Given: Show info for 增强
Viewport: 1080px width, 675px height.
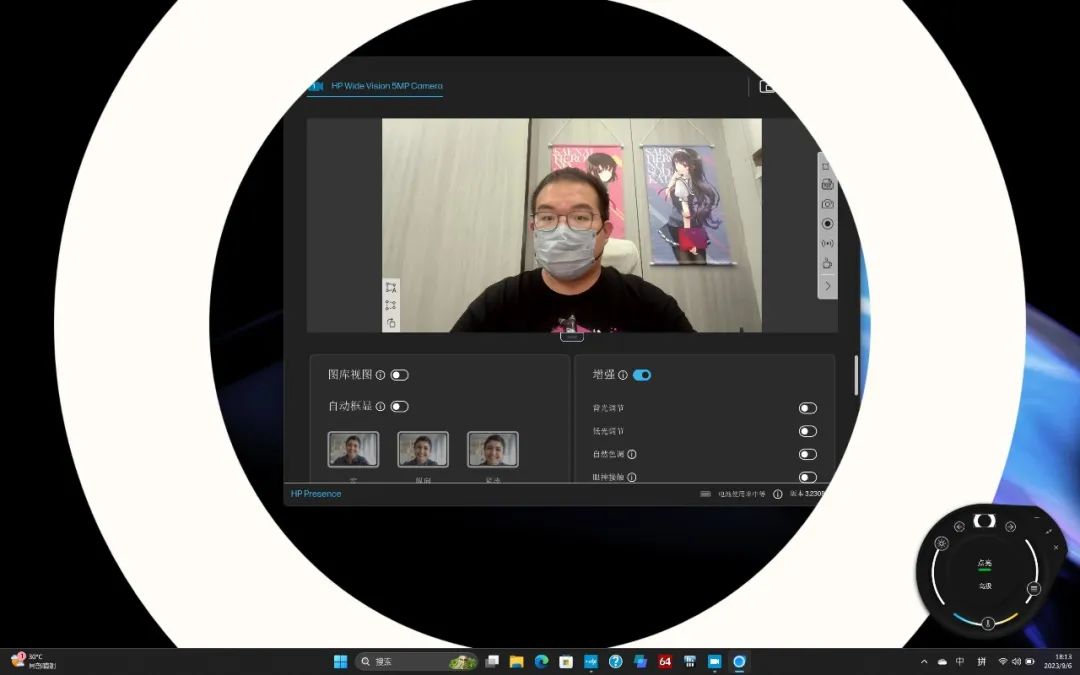Looking at the screenshot, I should point(623,375).
